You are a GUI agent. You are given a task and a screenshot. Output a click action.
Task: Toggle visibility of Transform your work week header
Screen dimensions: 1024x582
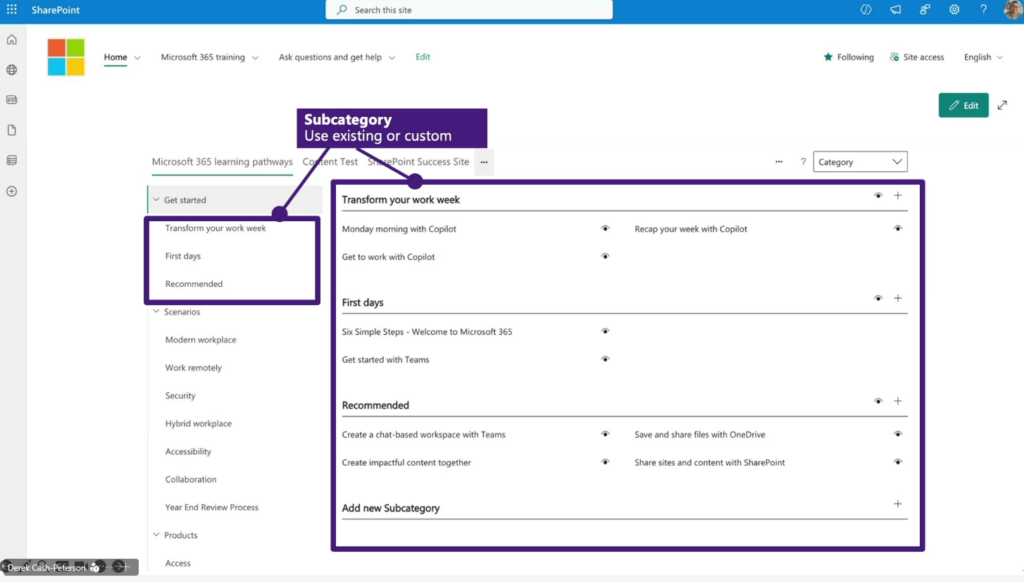pos(878,195)
